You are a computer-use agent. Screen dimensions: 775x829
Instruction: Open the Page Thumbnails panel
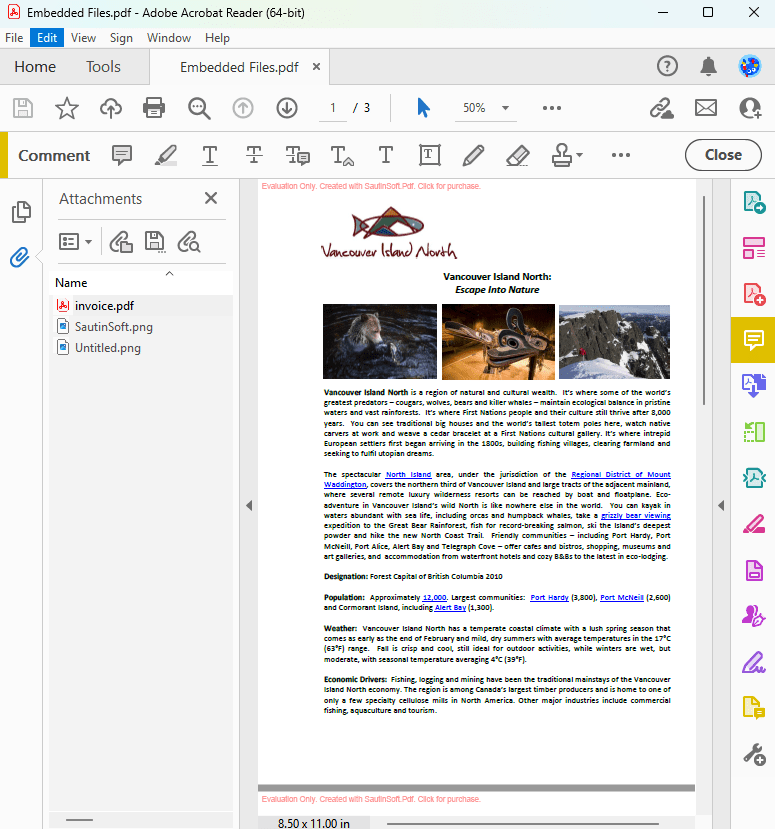click(21, 212)
